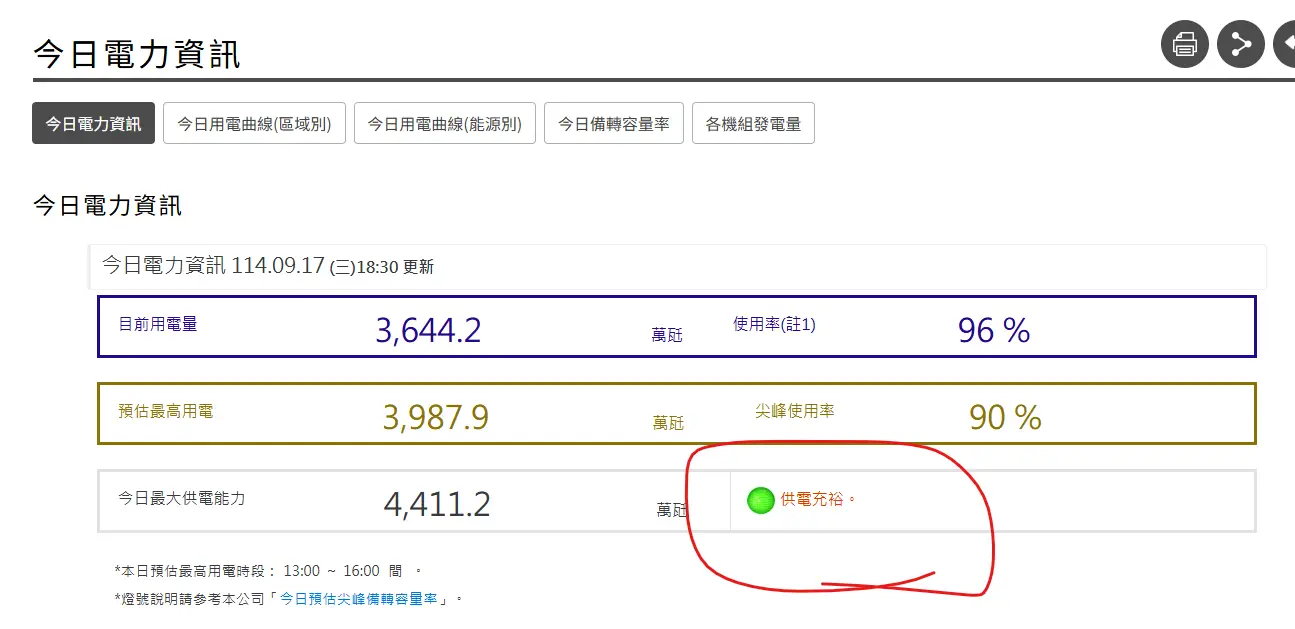Click the green supply status light
Screen dimensions: 1295x629
(x=760, y=500)
